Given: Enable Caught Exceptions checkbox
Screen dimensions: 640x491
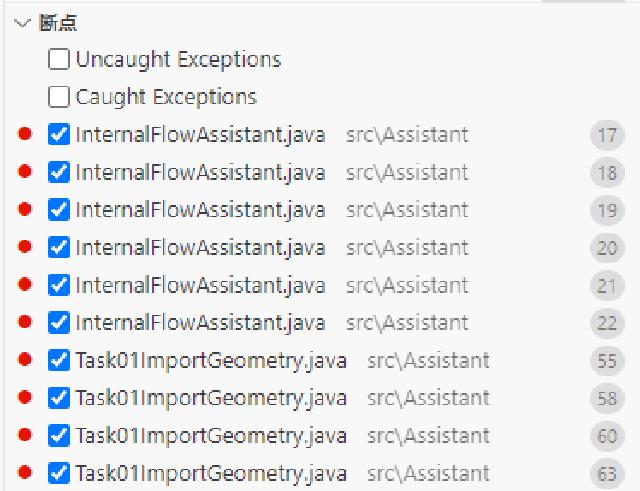Looking at the screenshot, I should 58,97.
